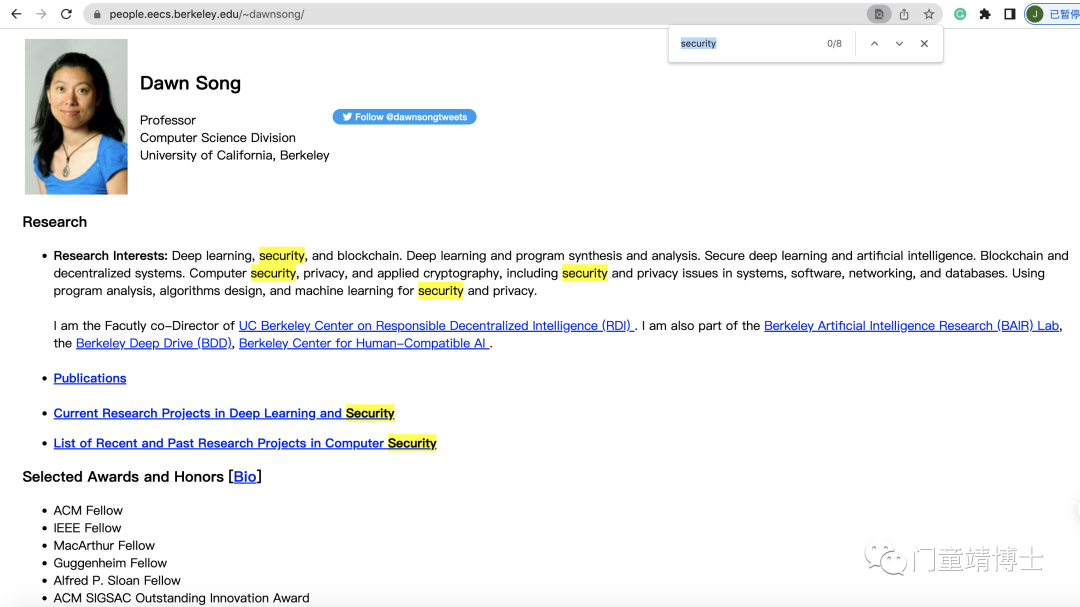This screenshot has height=607, width=1080.
Task: Open the Bio link
Action: [x=245, y=477]
